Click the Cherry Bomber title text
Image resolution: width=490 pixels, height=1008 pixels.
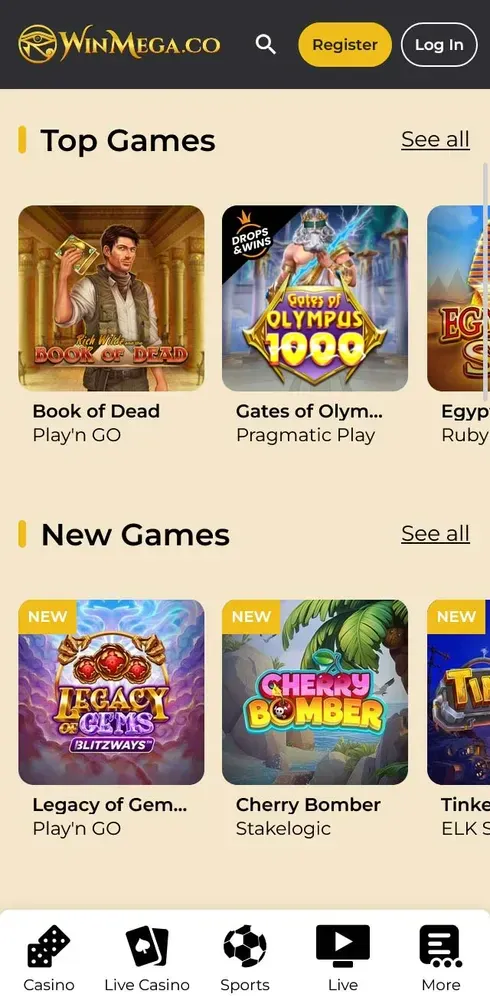click(309, 805)
